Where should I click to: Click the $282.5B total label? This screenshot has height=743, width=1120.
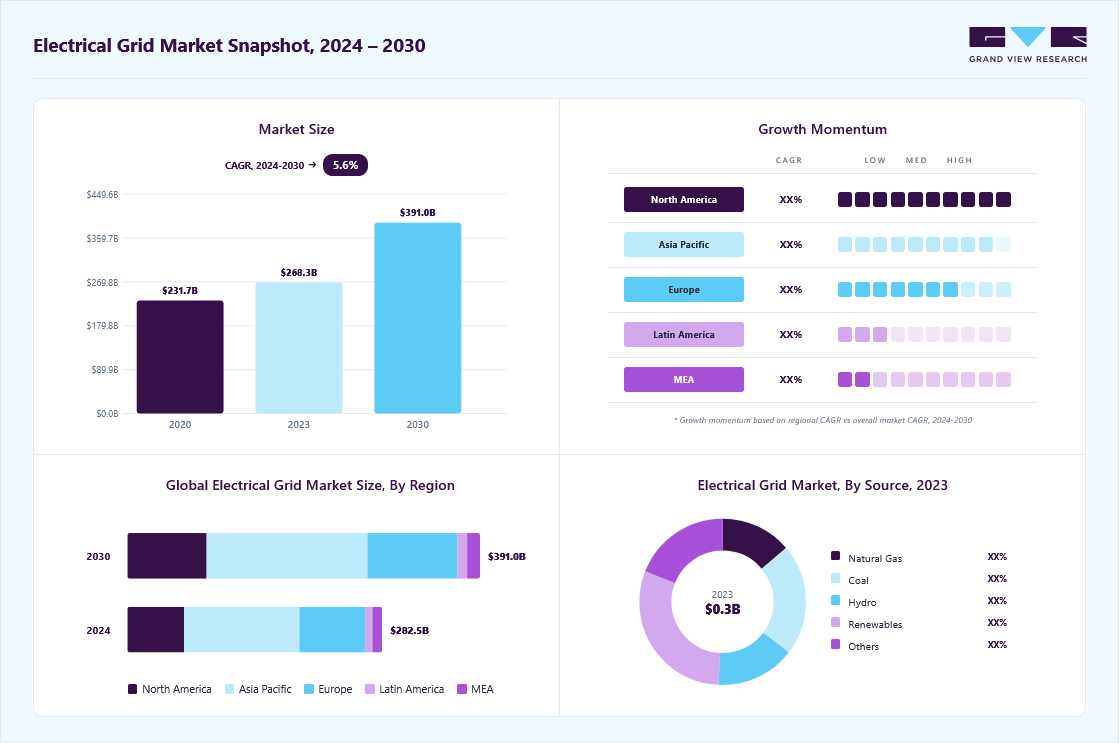(409, 630)
